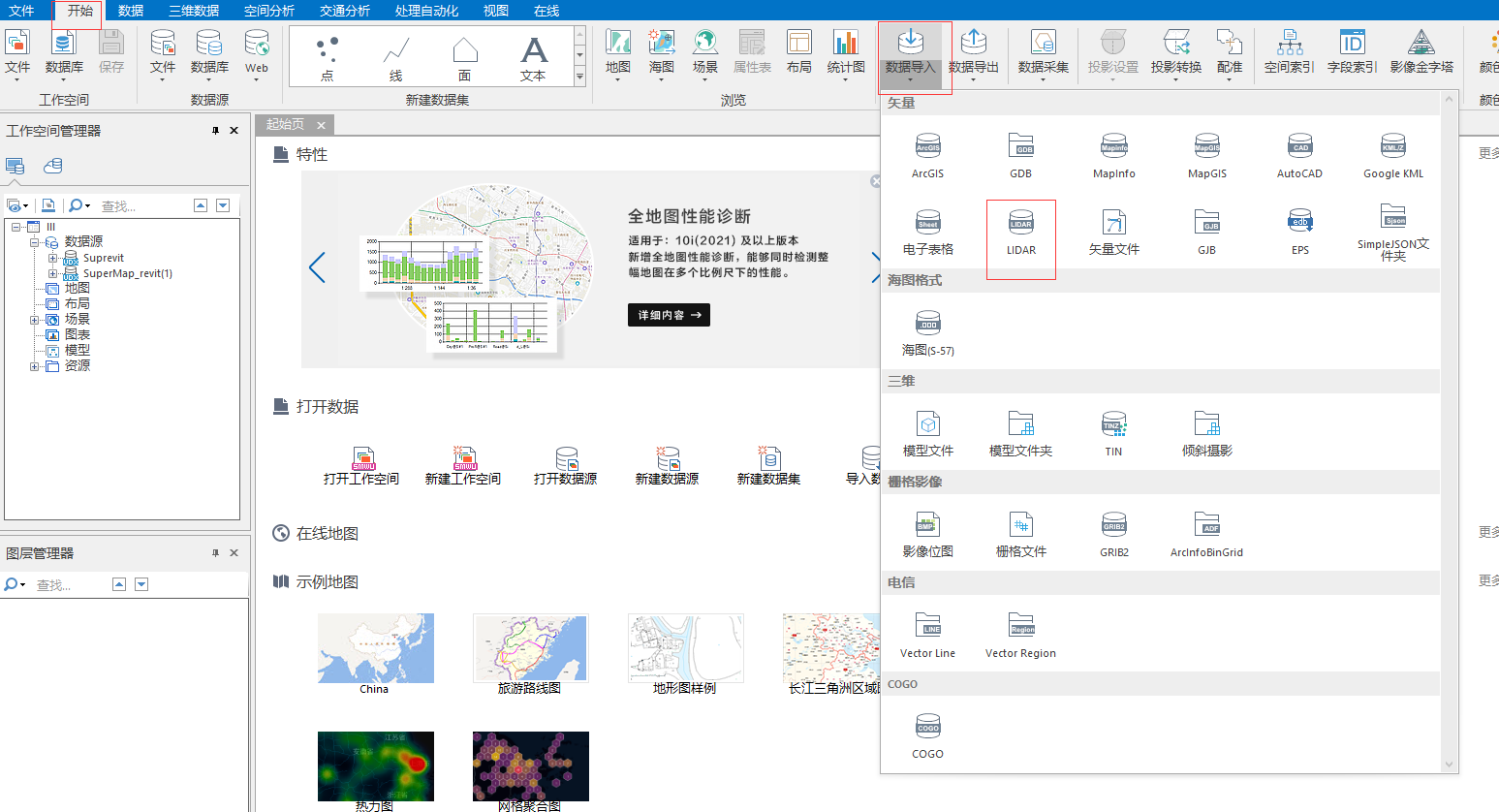Choose GJB import format

point(1206,232)
